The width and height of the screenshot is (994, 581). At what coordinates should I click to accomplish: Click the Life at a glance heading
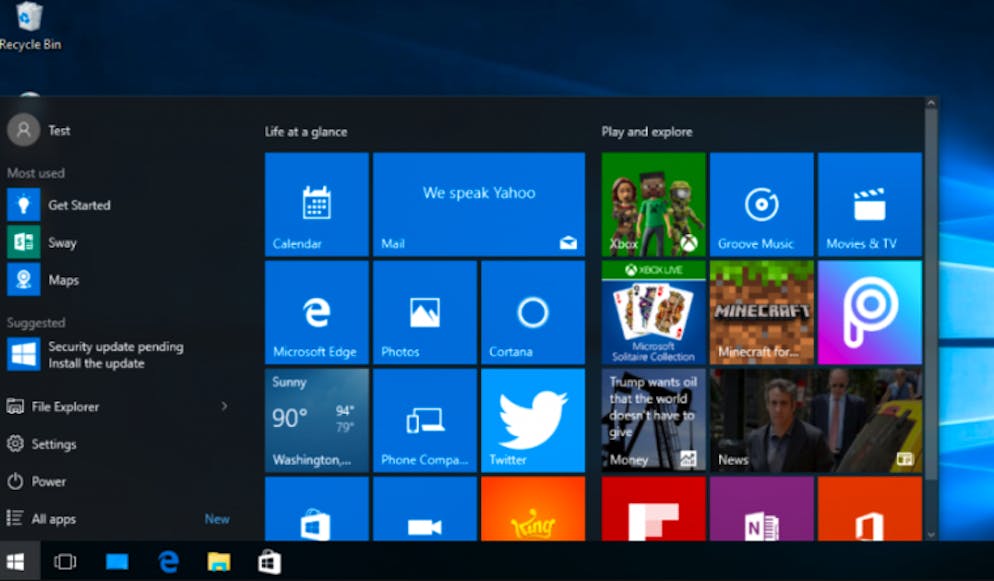(x=306, y=132)
